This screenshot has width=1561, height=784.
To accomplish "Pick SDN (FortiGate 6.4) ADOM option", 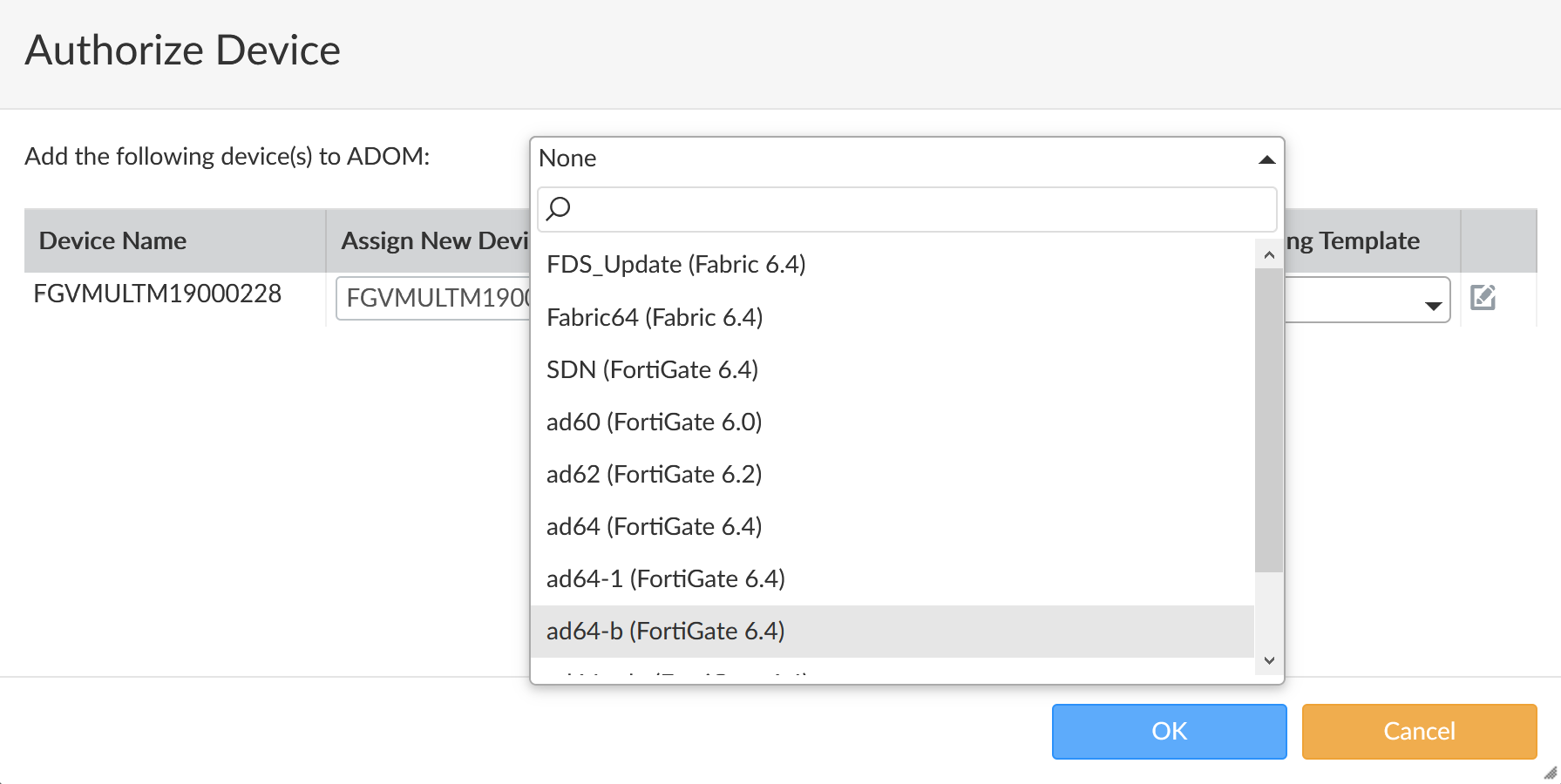I will pos(892,369).
